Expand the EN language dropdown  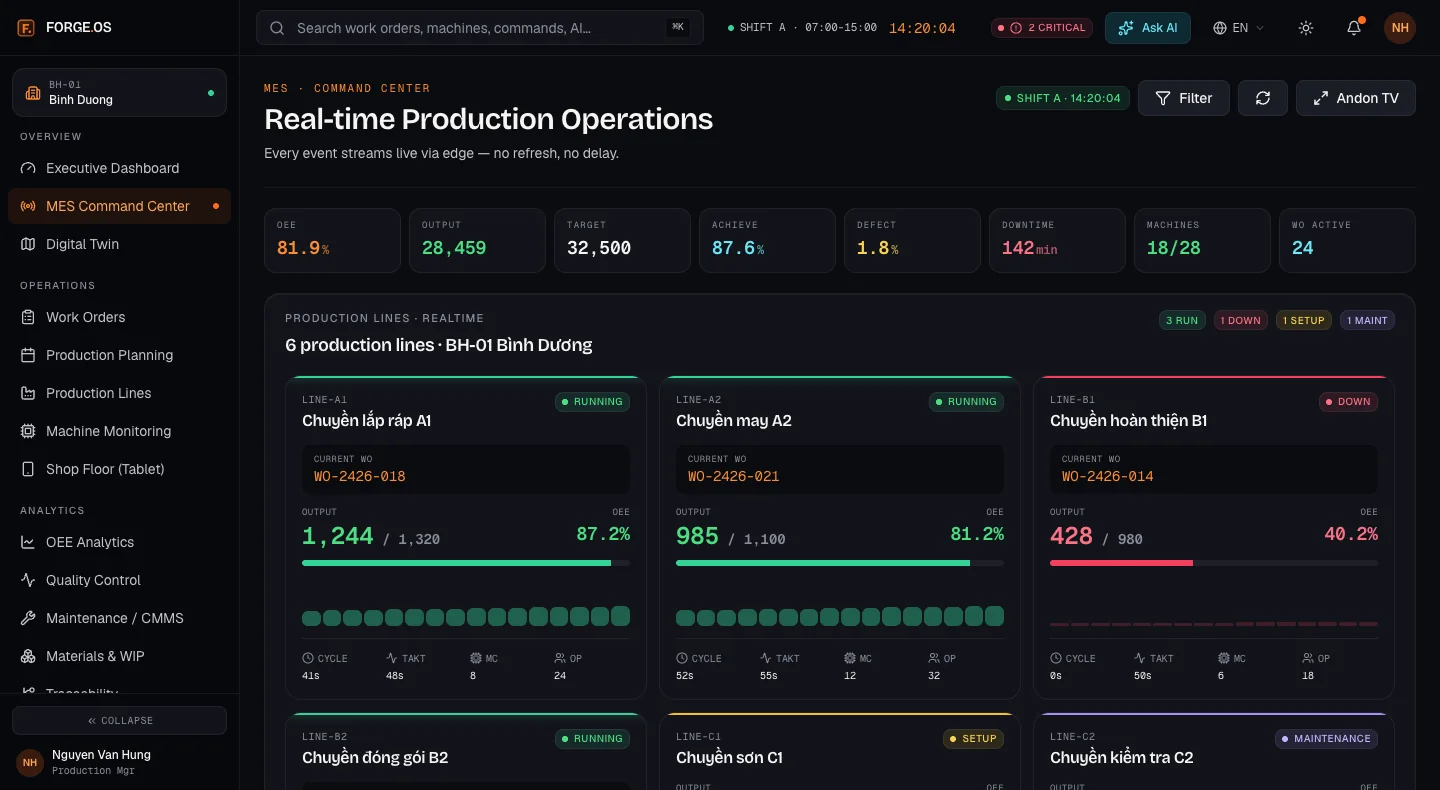(x=1238, y=28)
